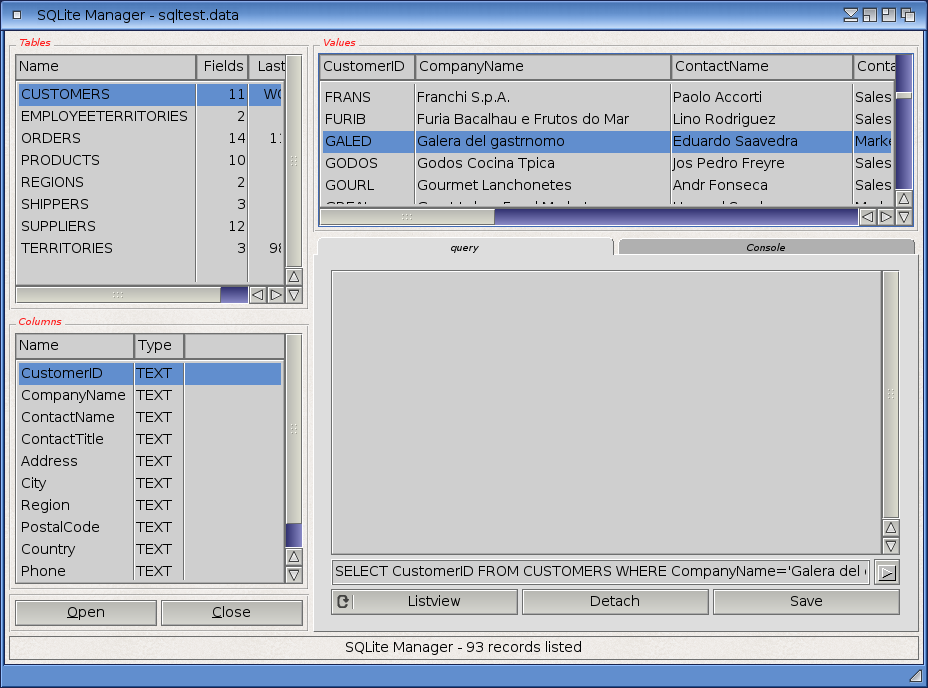Click the Save button
This screenshot has width=928, height=688.
806,602
